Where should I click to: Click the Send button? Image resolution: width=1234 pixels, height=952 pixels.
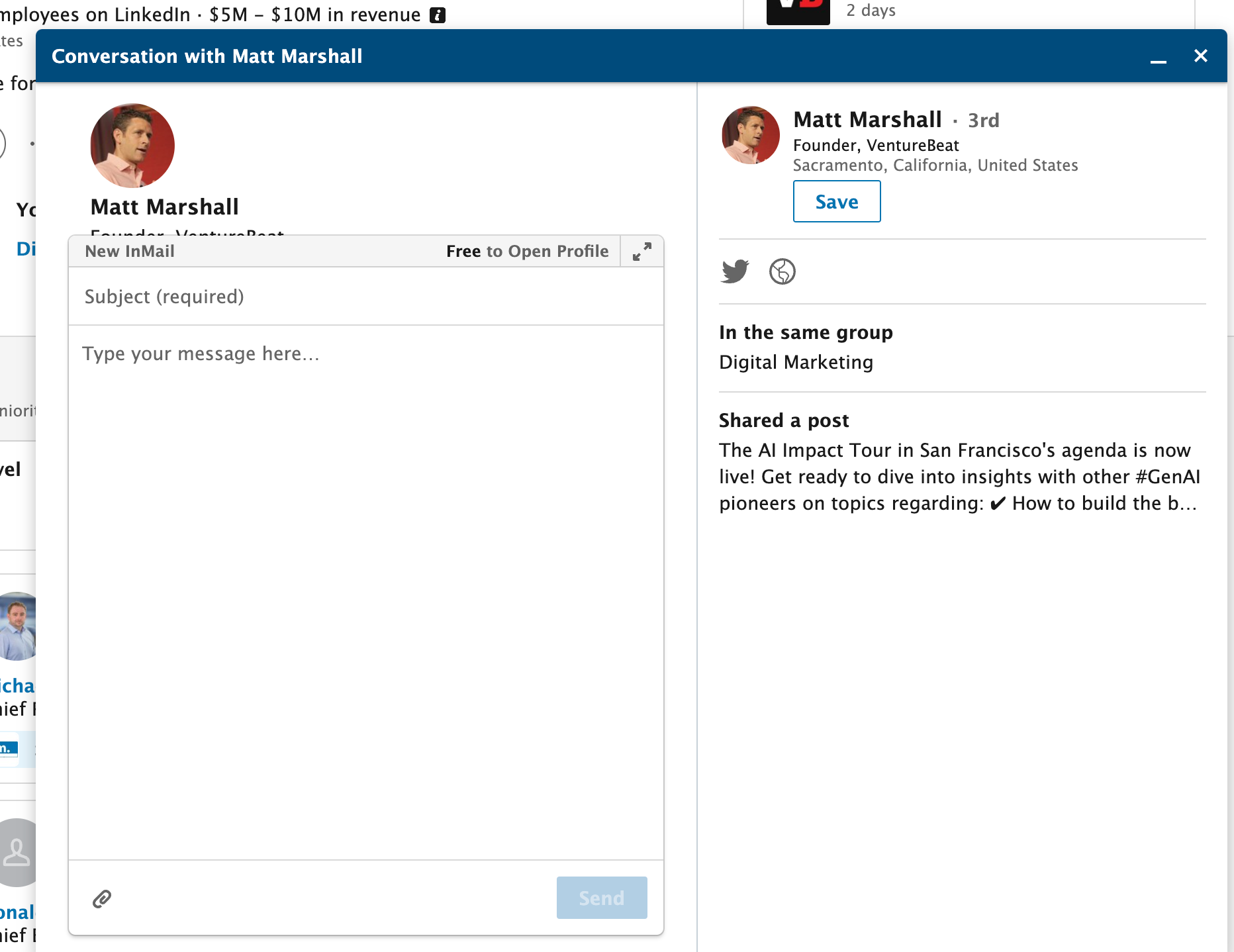[602, 898]
